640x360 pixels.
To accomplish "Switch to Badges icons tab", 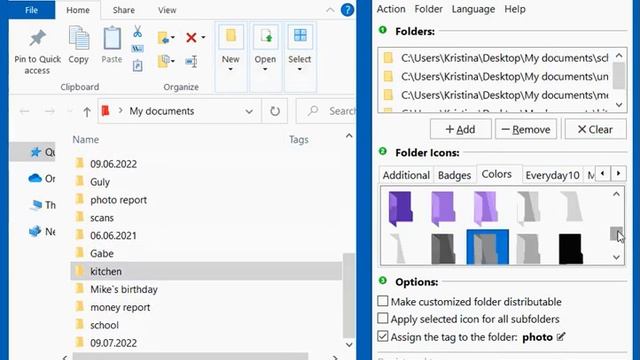I will coord(454,175).
